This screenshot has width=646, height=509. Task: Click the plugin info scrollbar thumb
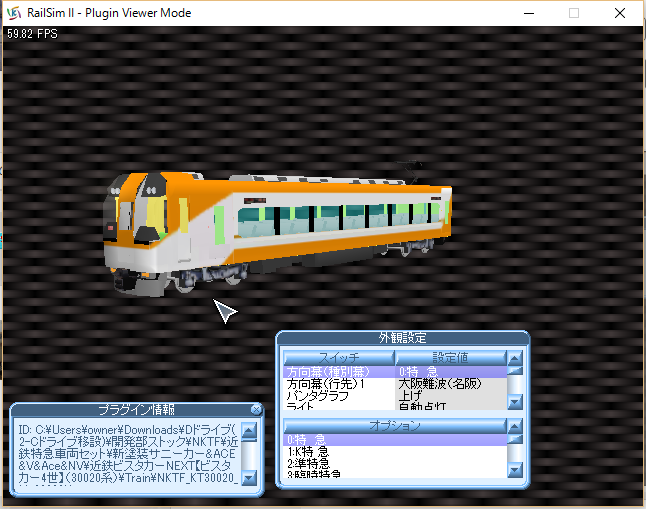249,440
